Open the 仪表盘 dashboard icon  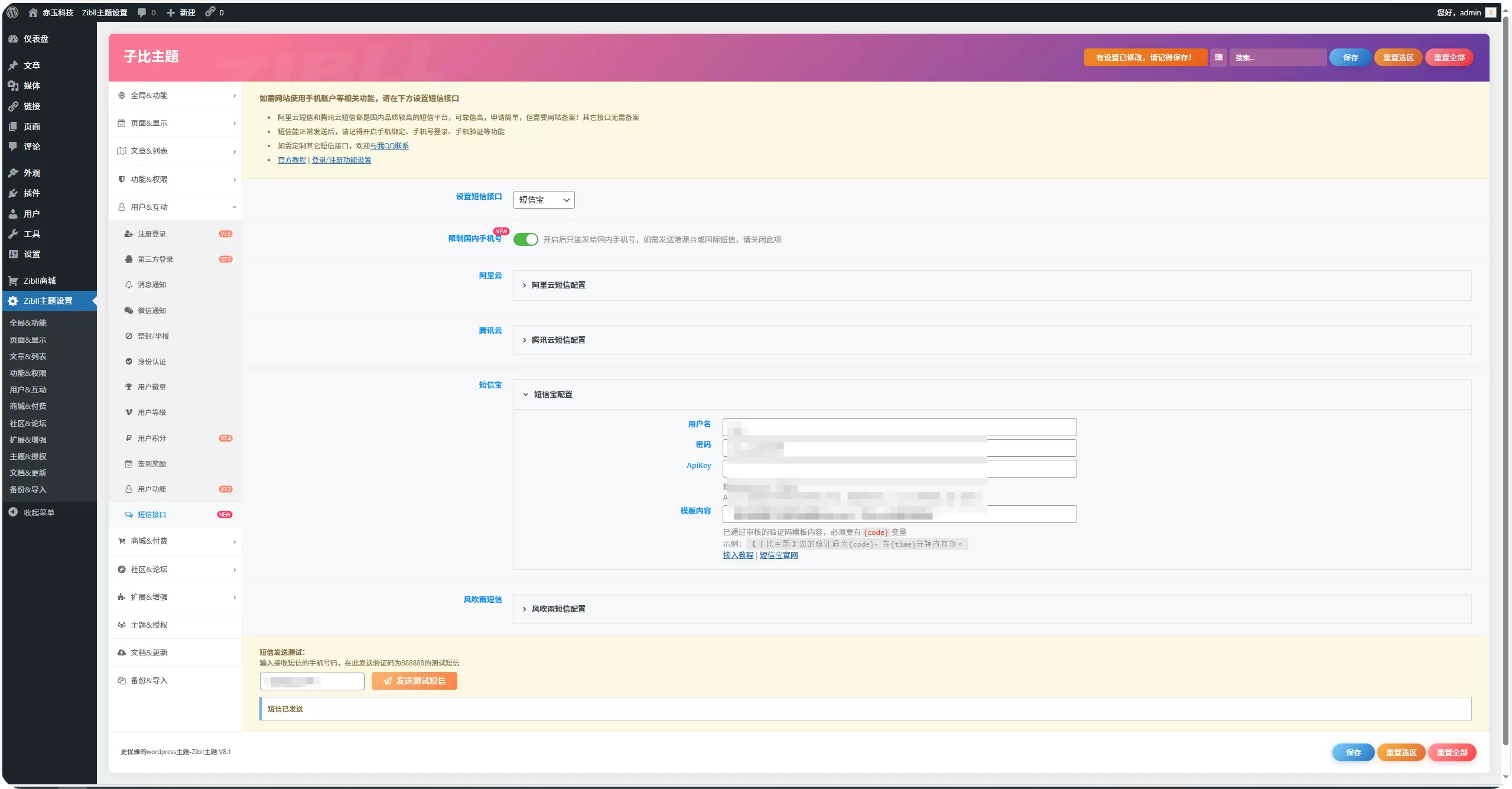click(13, 39)
